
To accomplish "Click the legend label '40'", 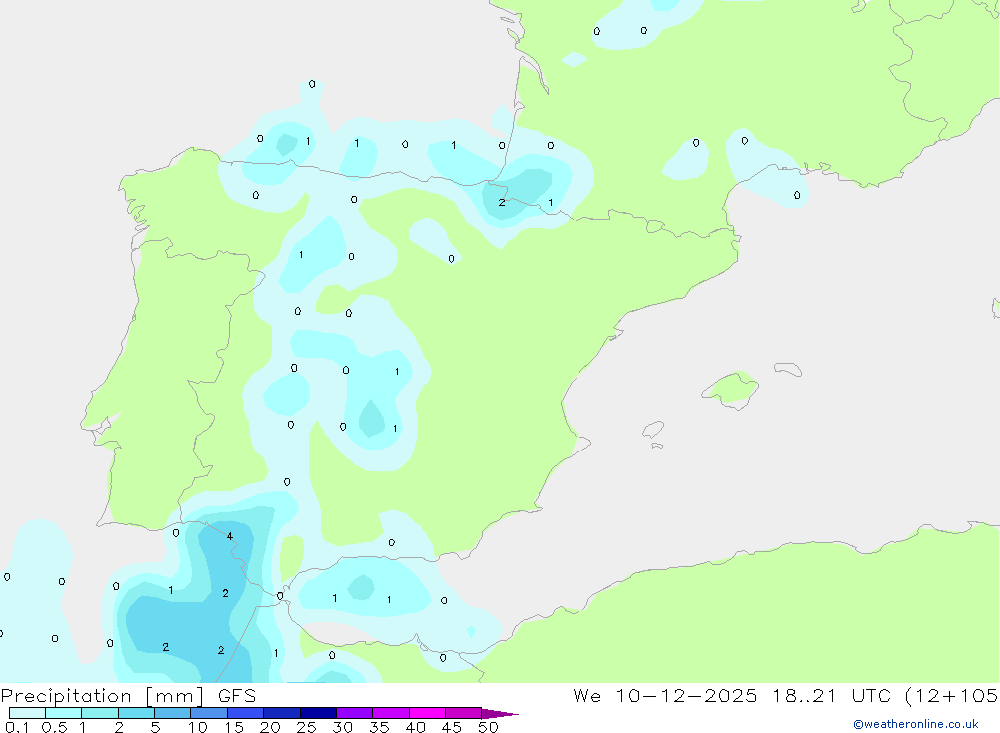I will (x=416, y=727).
